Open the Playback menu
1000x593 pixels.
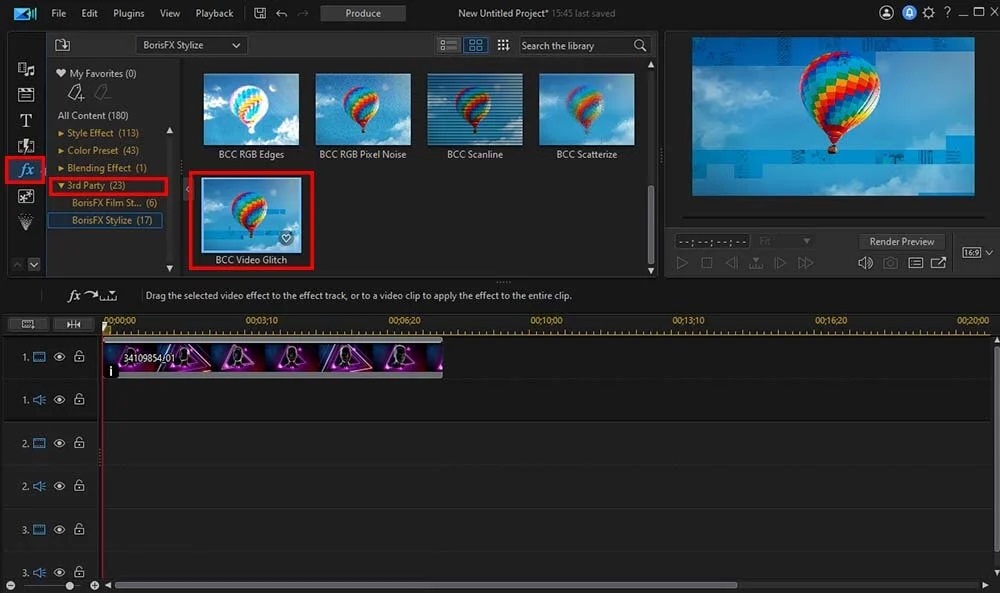214,13
